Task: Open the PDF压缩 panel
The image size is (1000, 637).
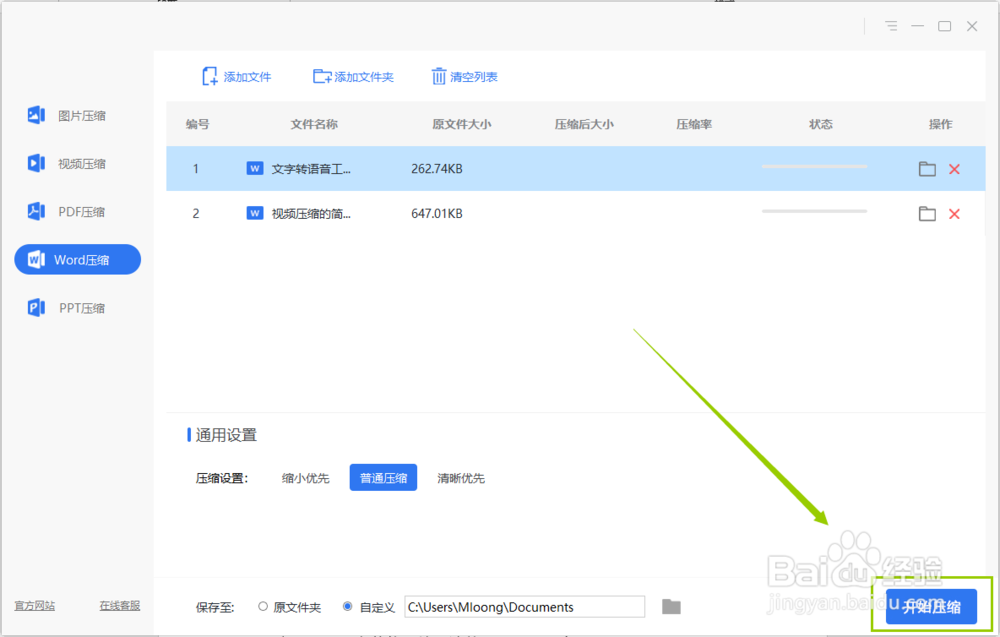Action: (x=77, y=211)
